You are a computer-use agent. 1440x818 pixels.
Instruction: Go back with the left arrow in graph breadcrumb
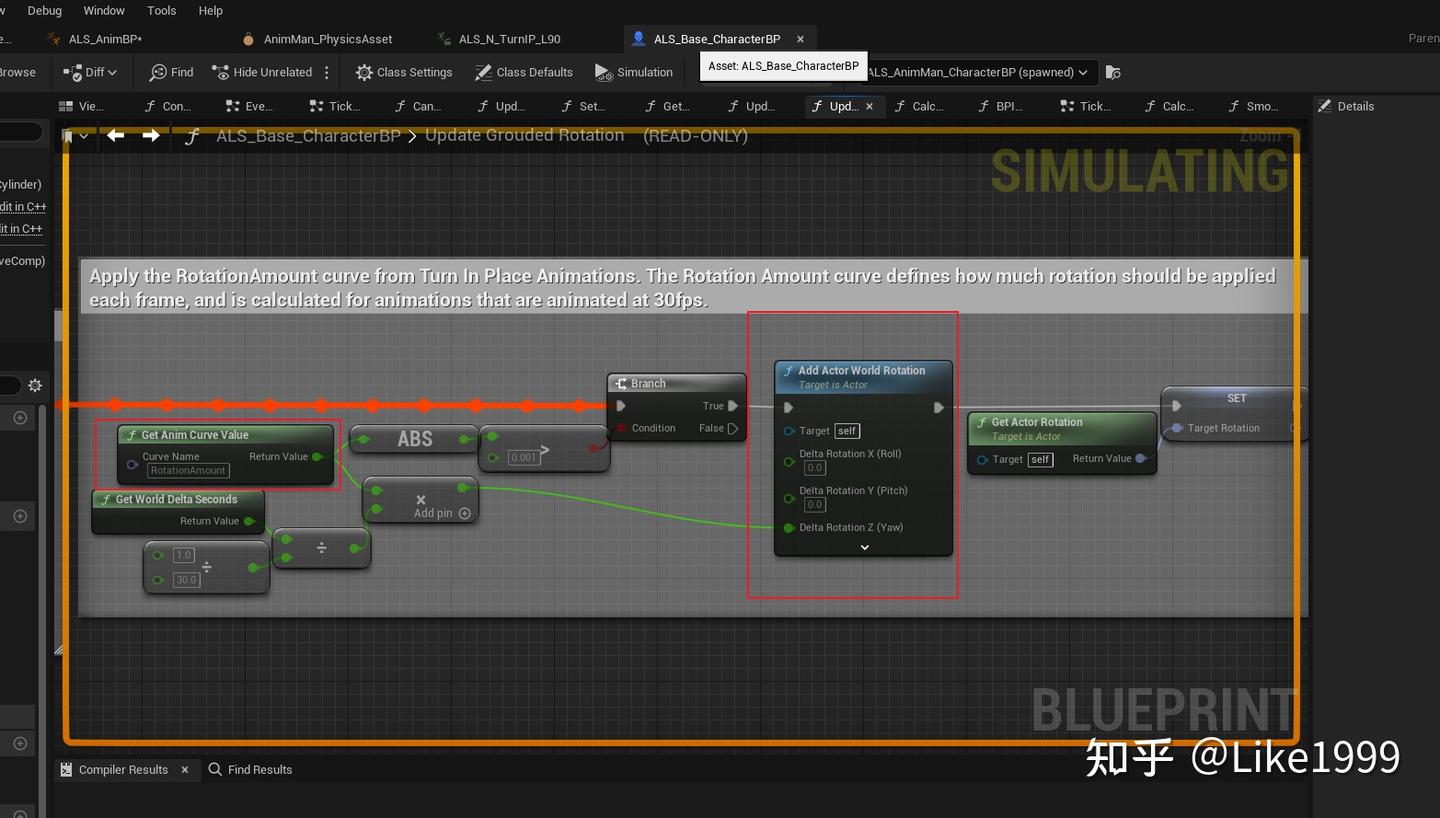[116, 135]
